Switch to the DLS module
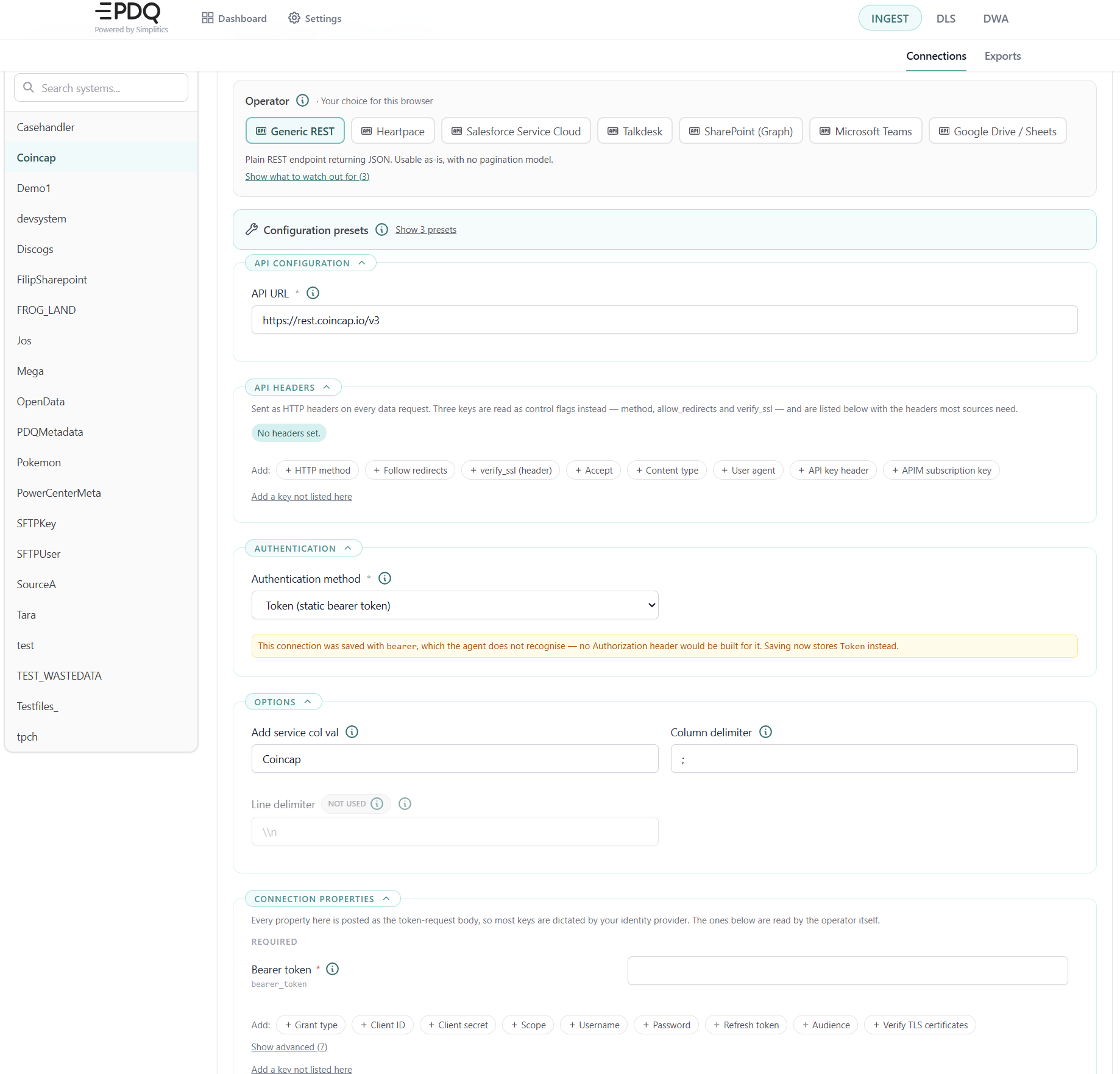This screenshot has width=1120, height=1074. (x=946, y=18)
